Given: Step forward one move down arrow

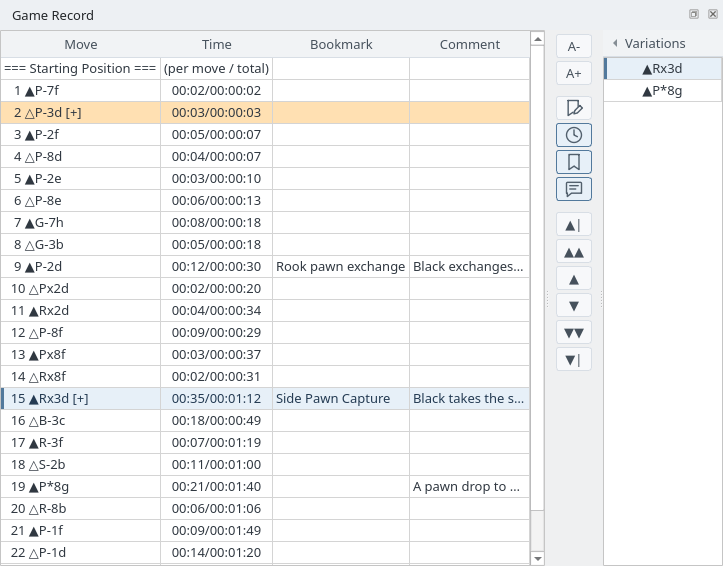Looking at the screenshot, I should (x=574, y=306).
